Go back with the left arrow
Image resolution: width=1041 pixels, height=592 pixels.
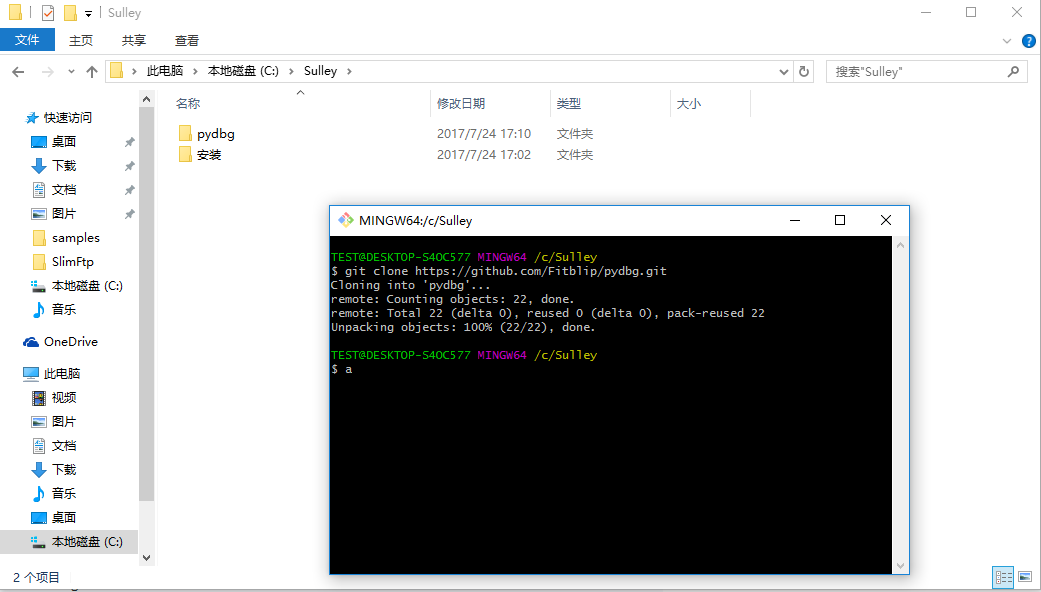tap(19, 72)
